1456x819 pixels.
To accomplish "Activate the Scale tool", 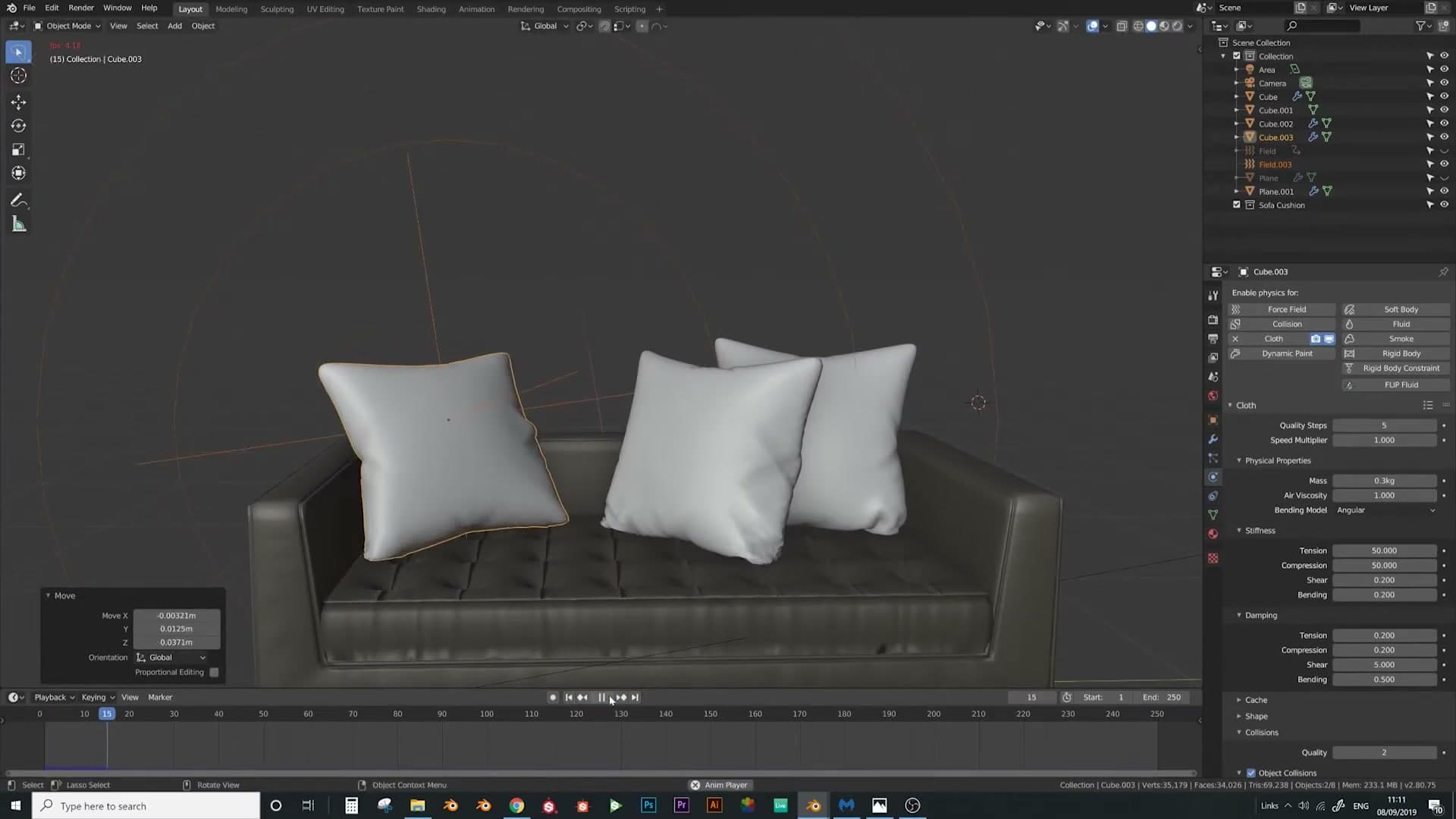I will click(19, 149).
